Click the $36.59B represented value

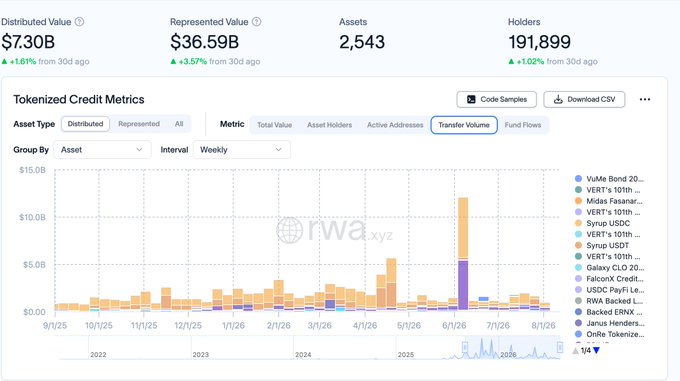[x=204, y=42]
